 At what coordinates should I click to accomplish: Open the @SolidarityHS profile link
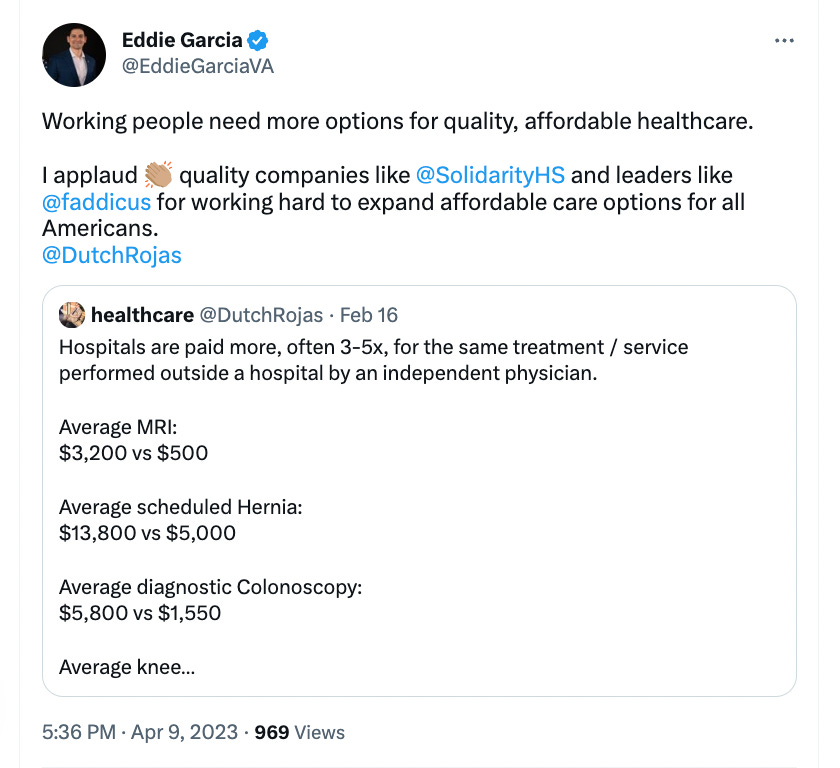(490, 175)
